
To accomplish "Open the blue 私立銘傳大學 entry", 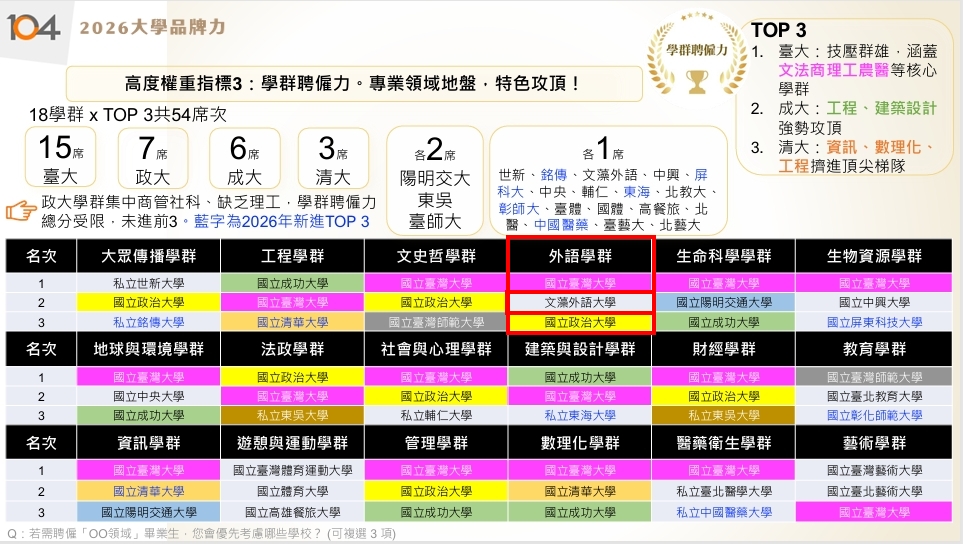I will pos(148,322).
